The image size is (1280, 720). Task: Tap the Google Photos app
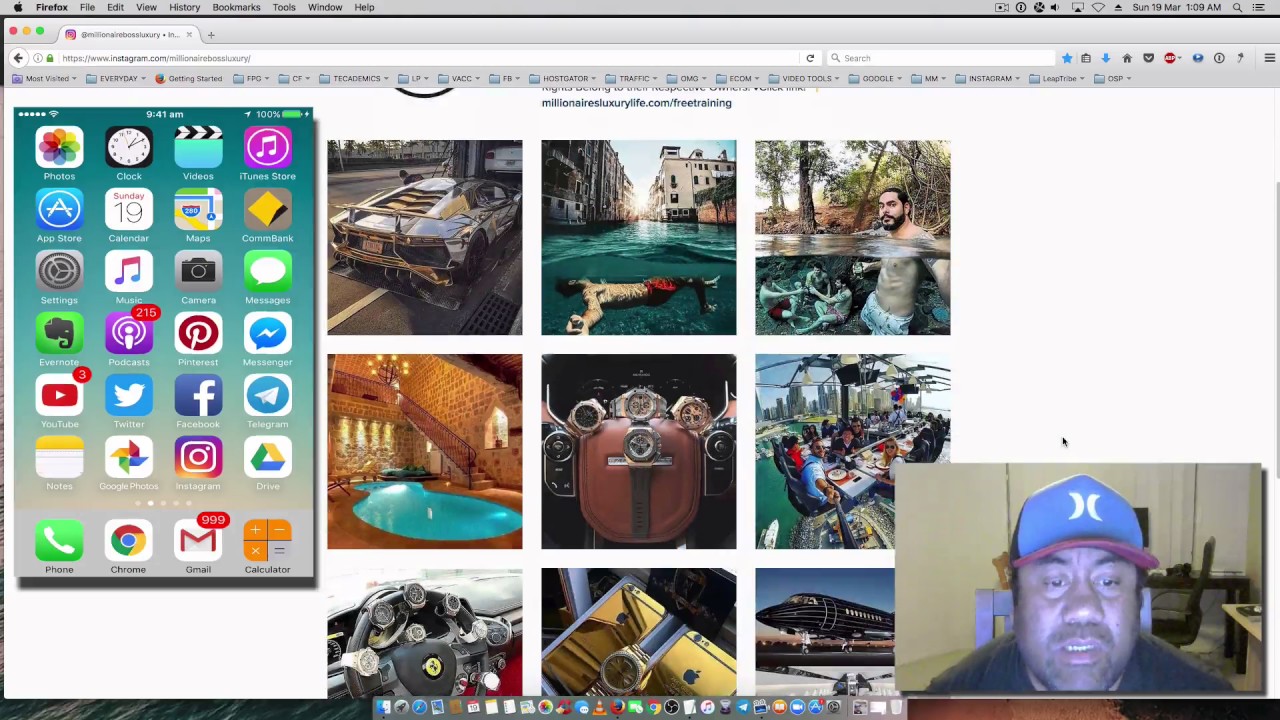pos(129,458)
